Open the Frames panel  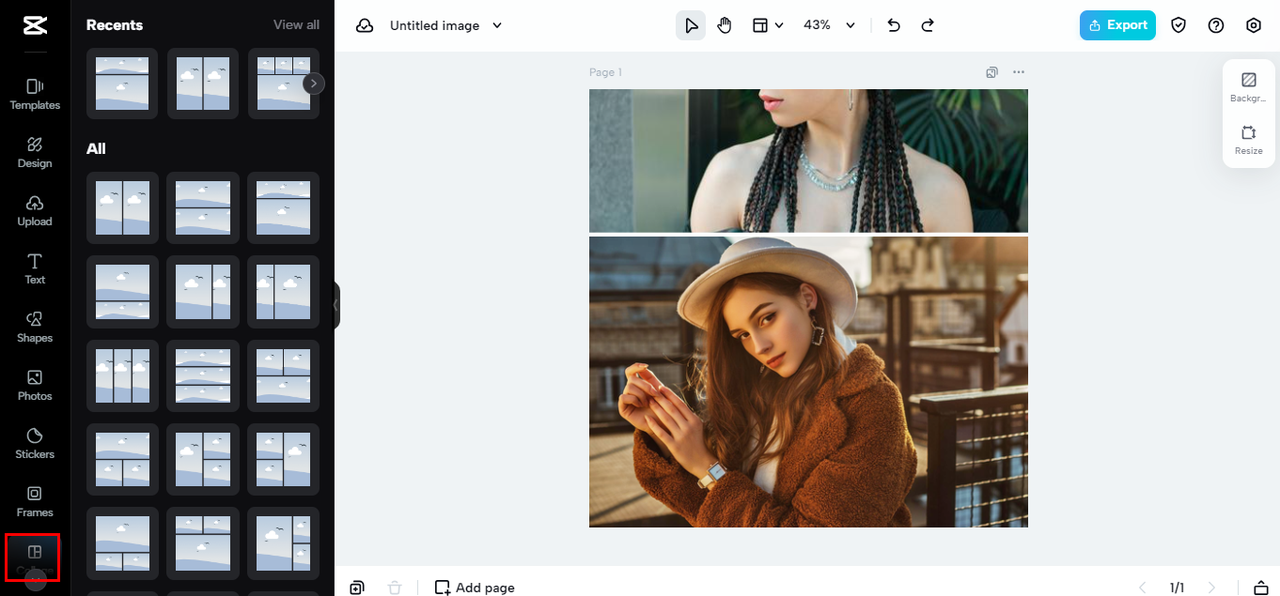pos(35,501)
